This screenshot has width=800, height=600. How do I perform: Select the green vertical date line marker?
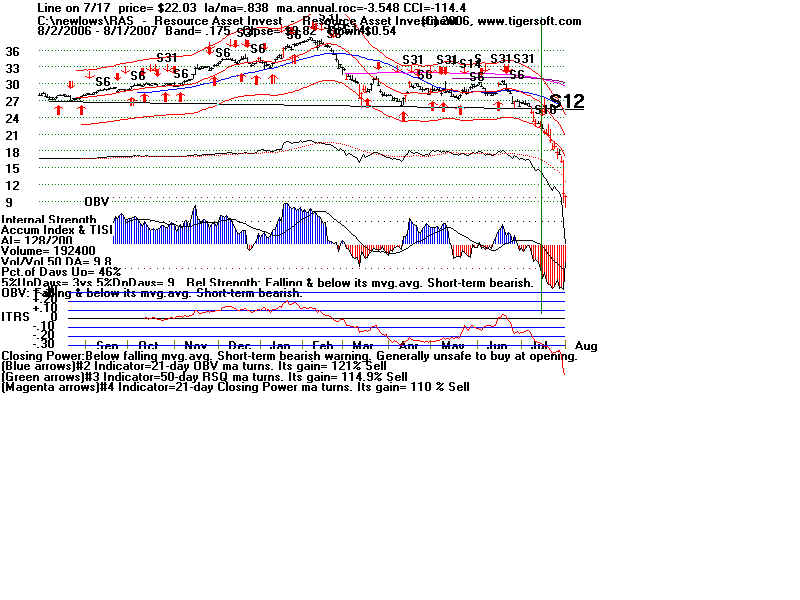[x=541, y=168]
